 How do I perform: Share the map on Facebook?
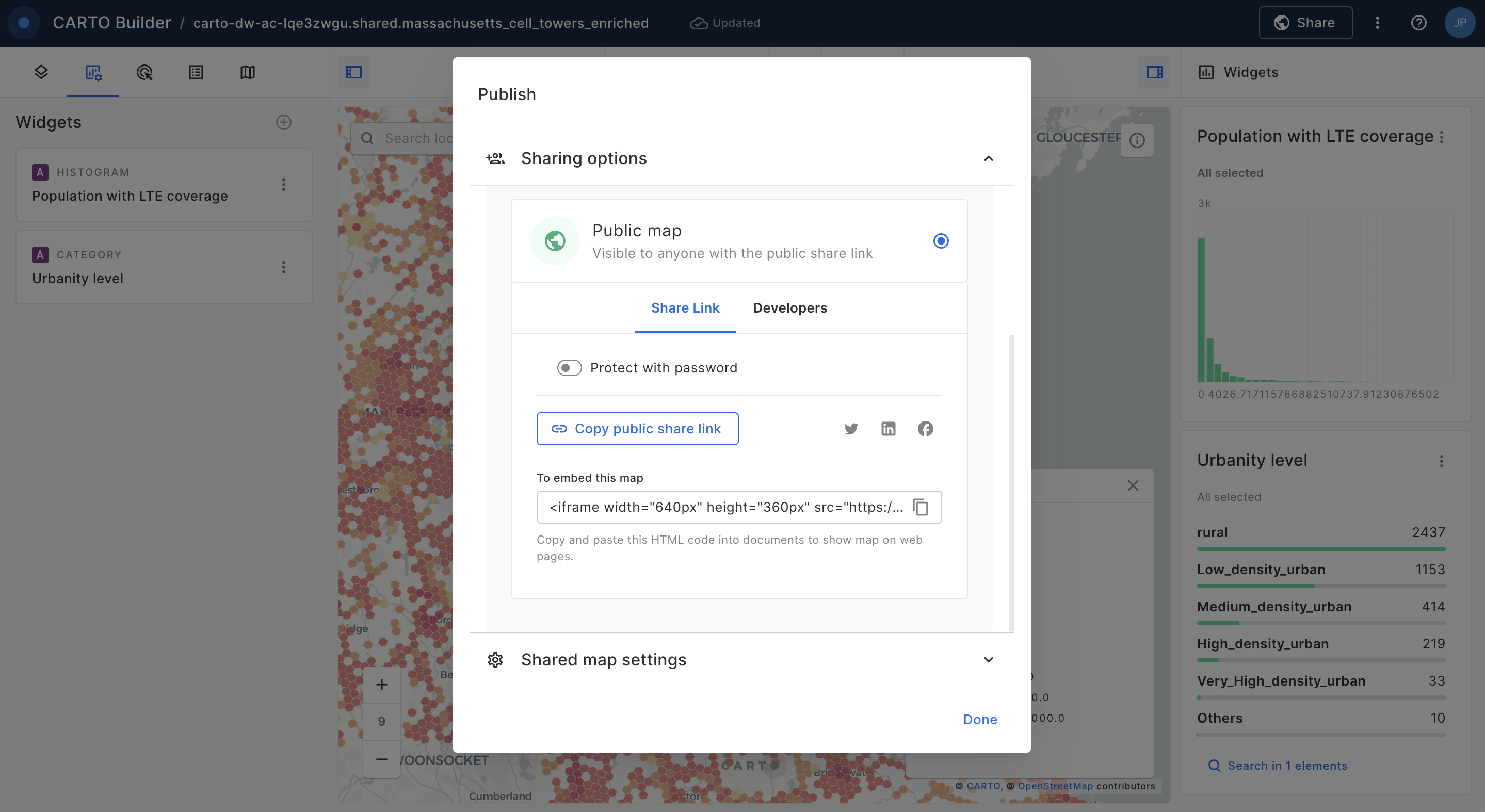925,429
